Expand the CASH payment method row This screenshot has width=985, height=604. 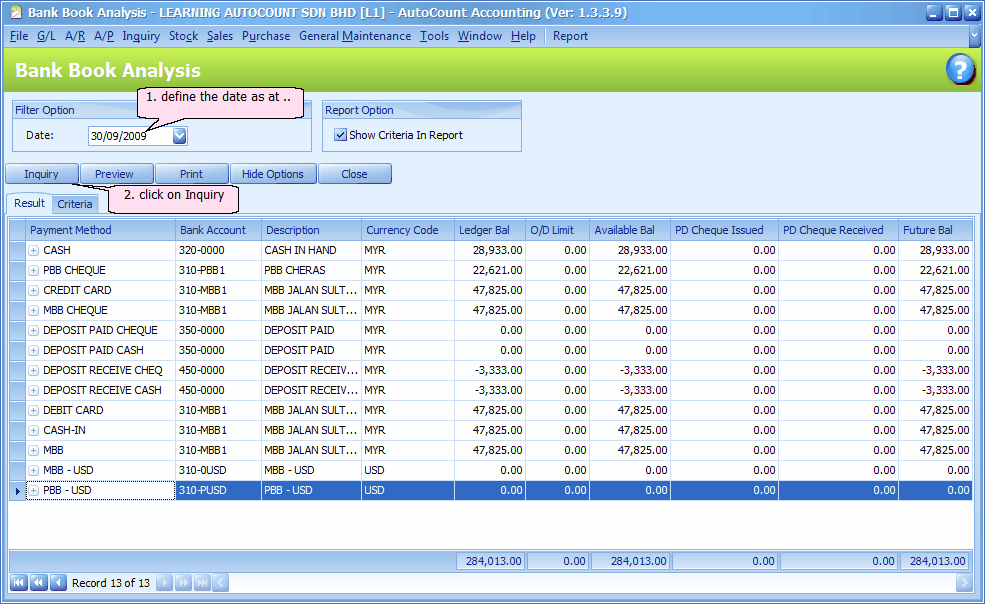(34, 250)
